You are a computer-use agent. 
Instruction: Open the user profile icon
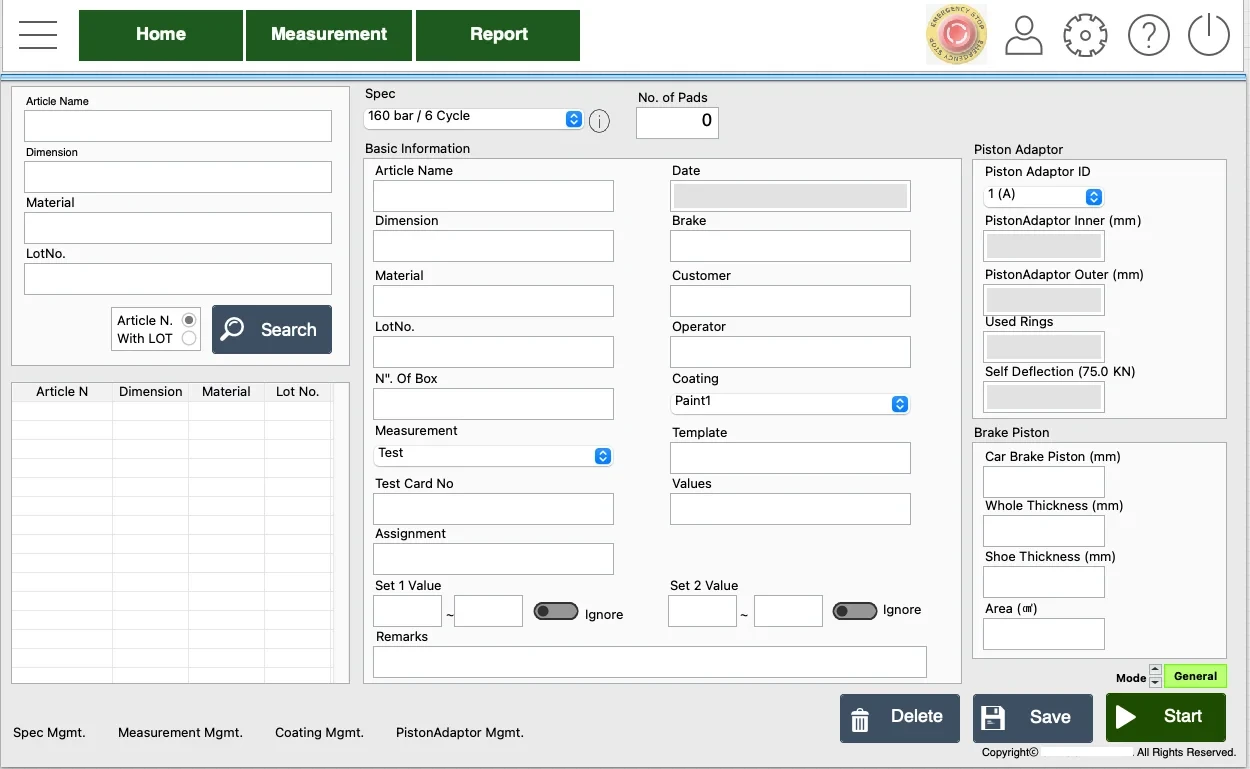pos(1023,36)
